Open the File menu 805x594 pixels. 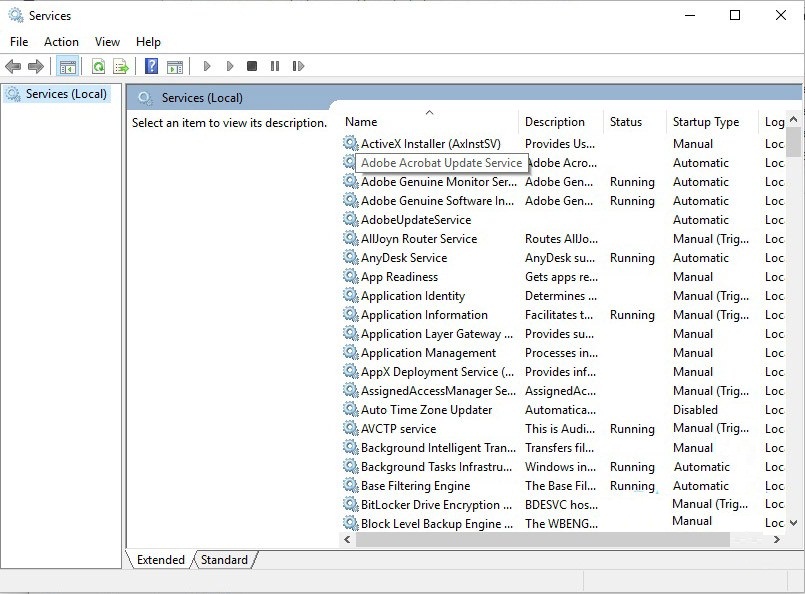[x=19, y=42]
